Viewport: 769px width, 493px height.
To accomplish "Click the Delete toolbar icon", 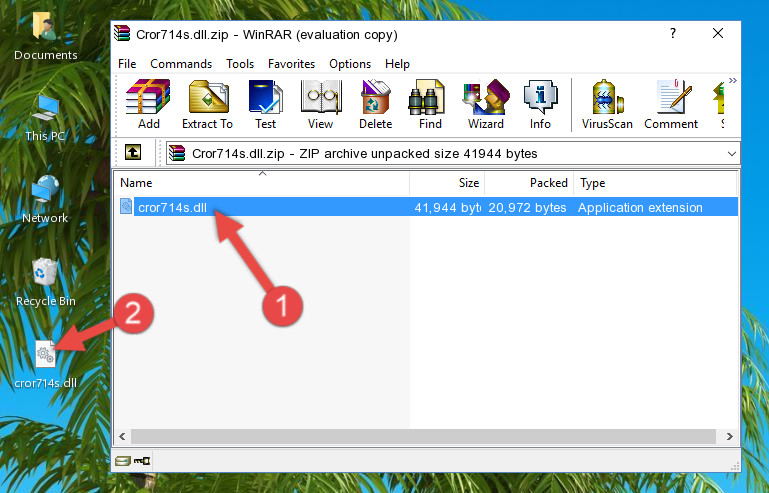I will point(375,104).
